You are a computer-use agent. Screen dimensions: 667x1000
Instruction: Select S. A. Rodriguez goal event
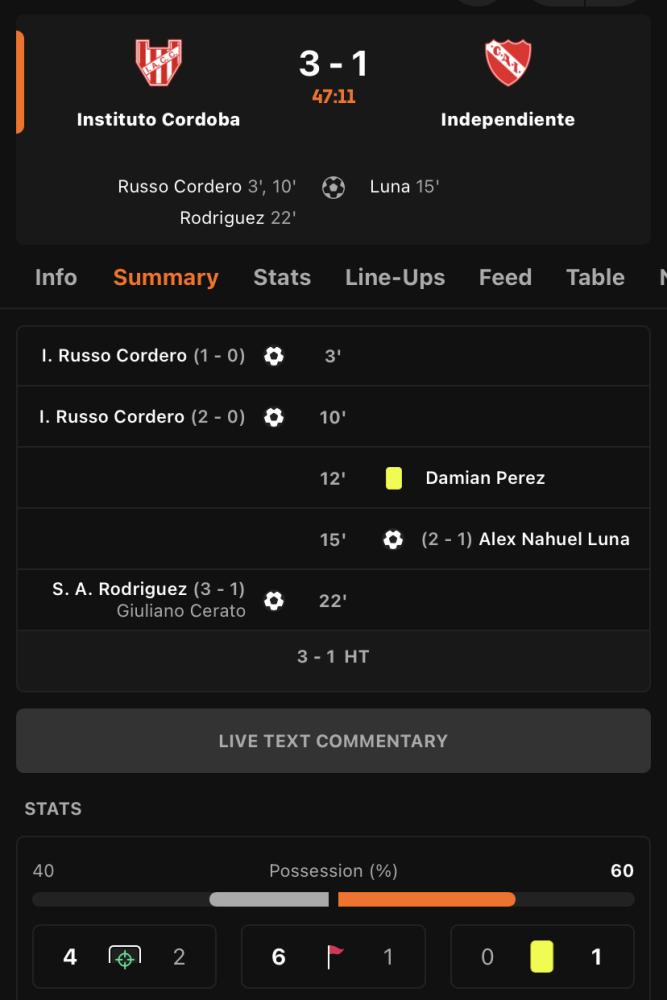[x=334, y=600]
